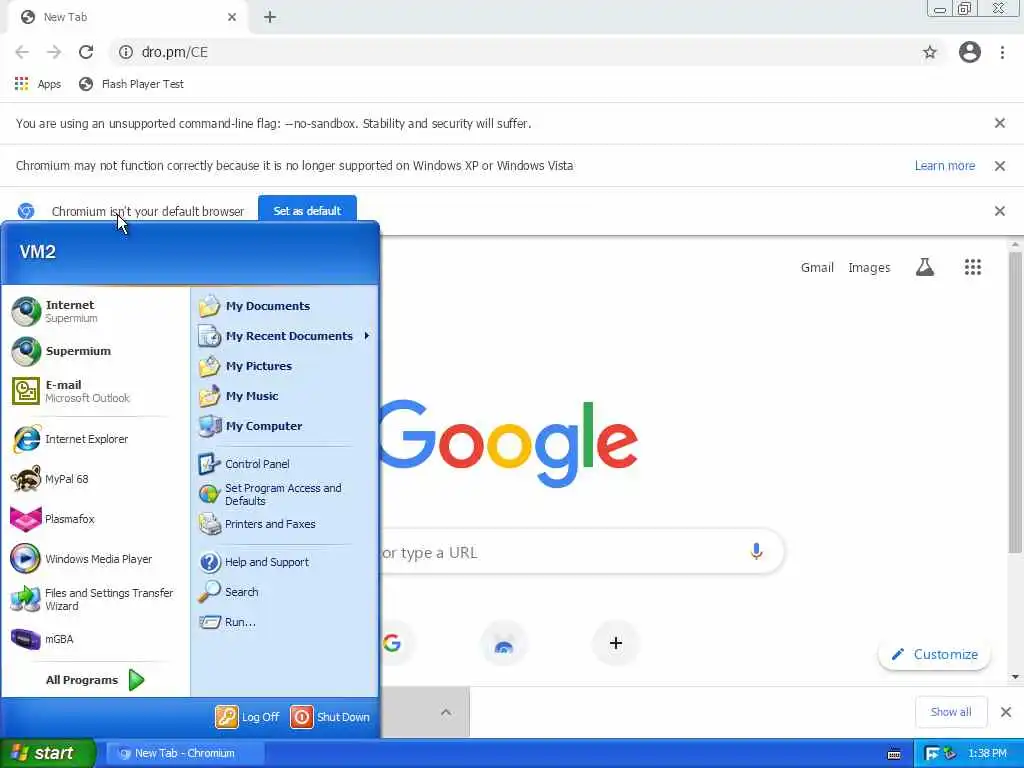Open My Pictures folder

[284, 366]
